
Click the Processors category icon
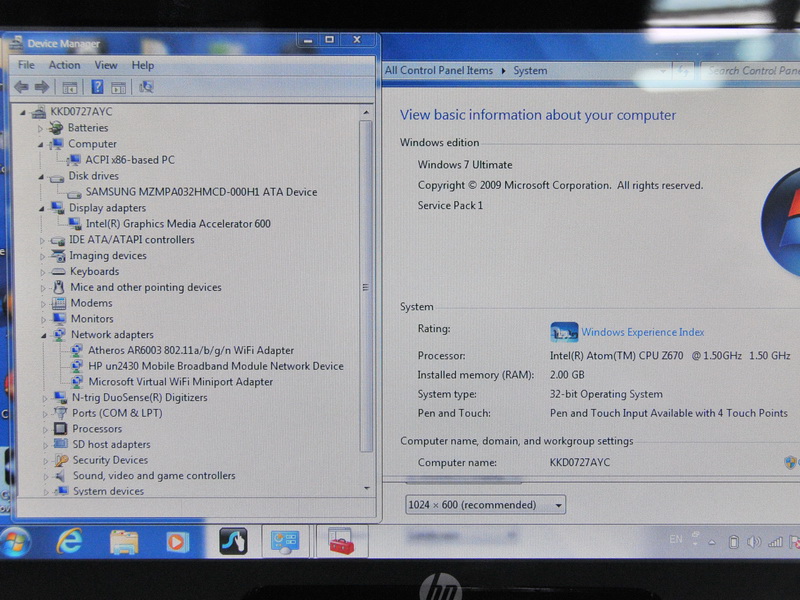click(x=61, y=429)
